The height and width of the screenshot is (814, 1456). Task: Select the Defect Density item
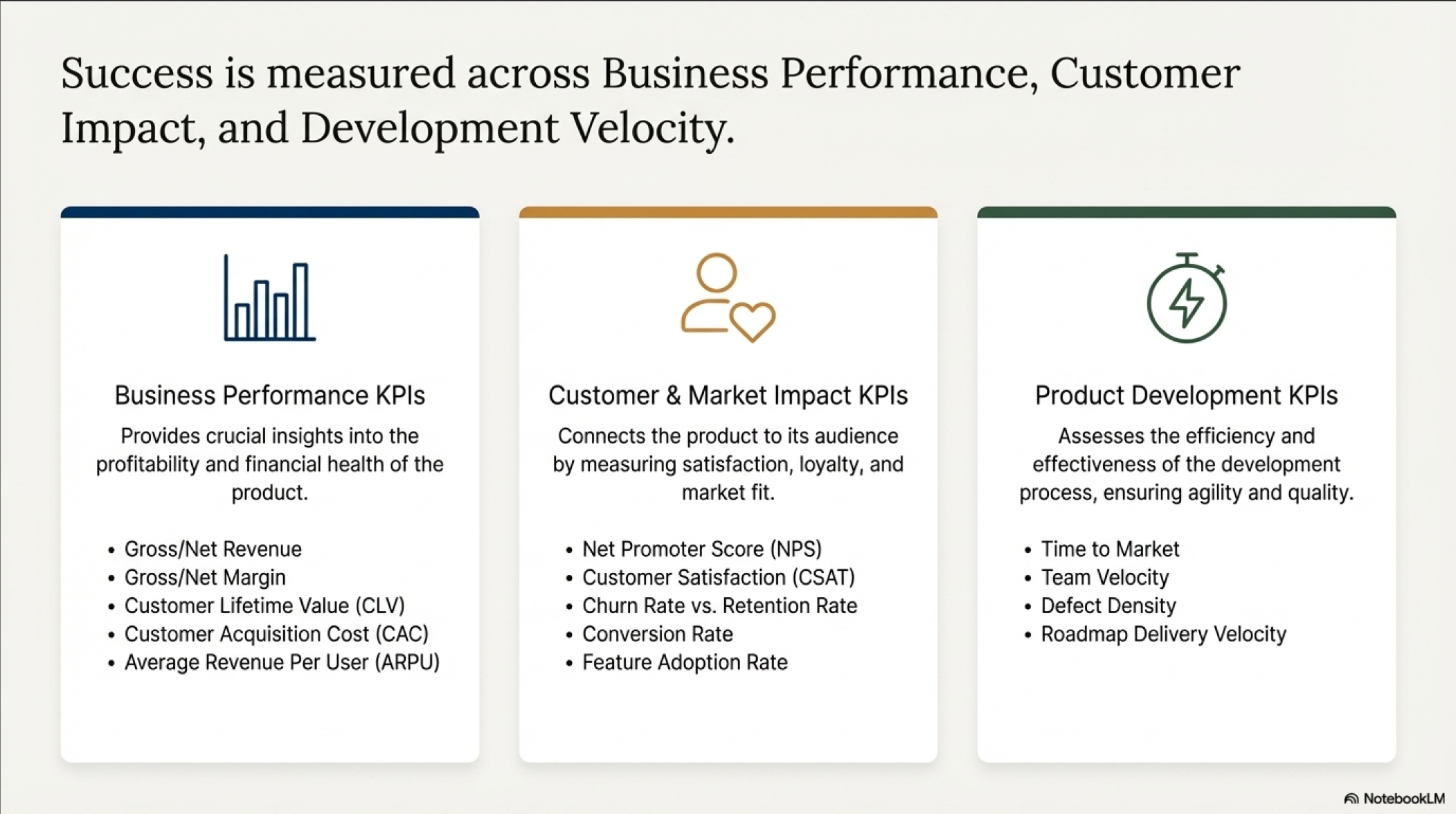click(1108, 605)
